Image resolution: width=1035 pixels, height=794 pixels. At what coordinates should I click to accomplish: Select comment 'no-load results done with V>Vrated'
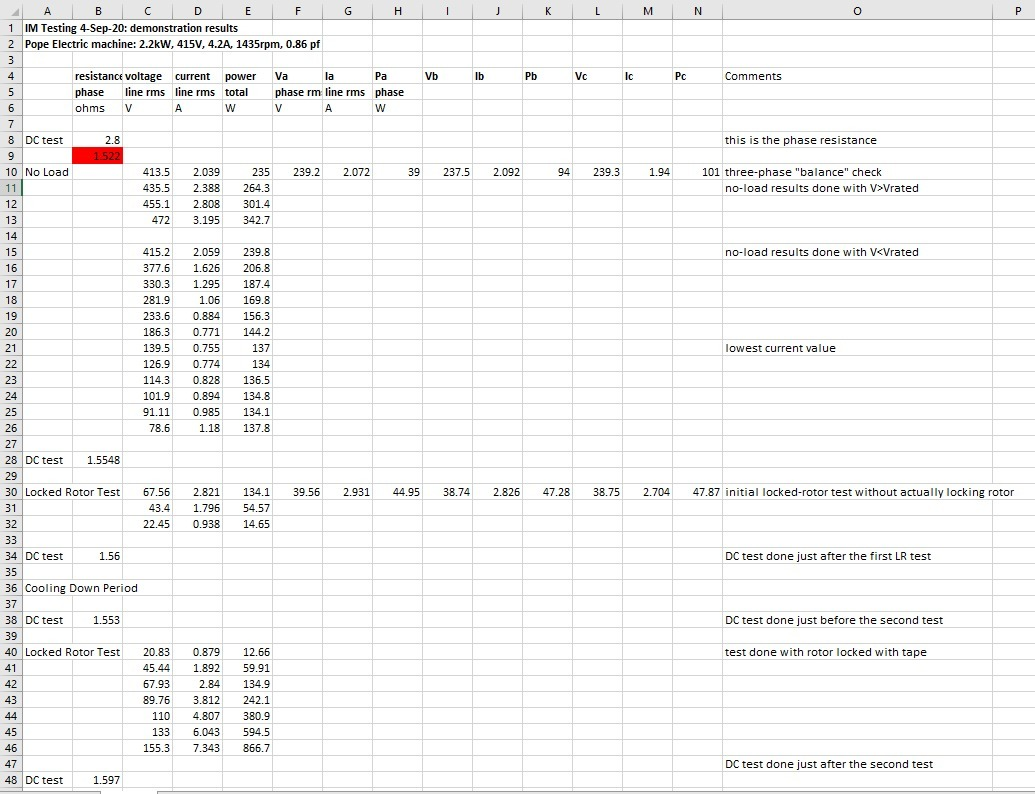[x=822, y=188]
